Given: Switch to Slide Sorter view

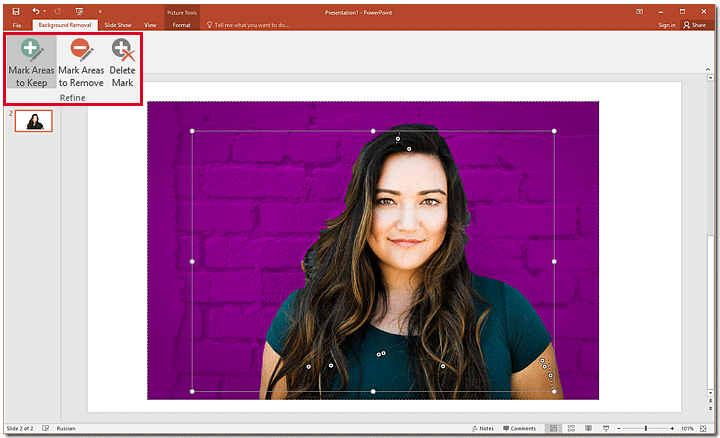Looking at the screenshot, I should coord(569,428).
